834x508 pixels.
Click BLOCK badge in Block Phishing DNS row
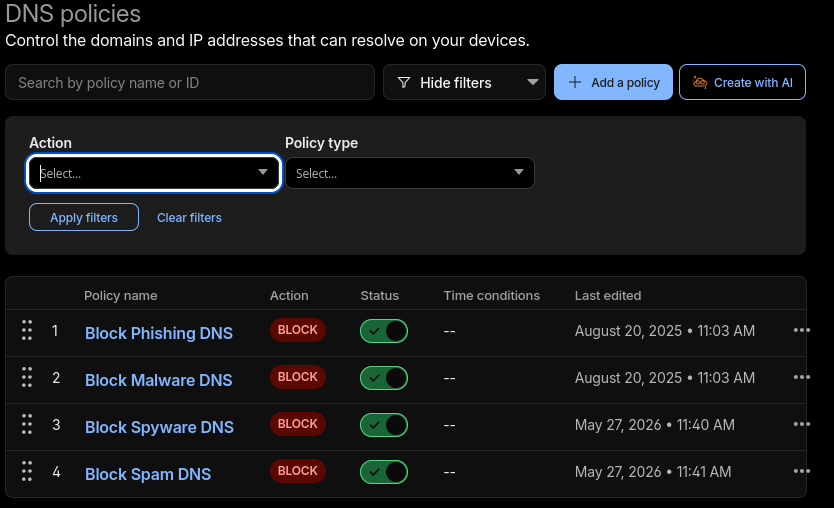pos(298,330)
